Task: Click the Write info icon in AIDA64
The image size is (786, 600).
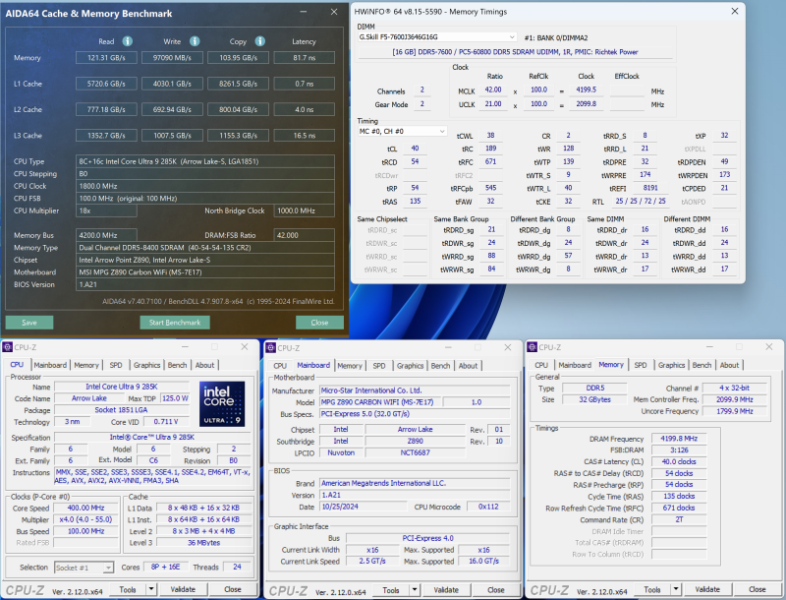Action: coord(194,41)
